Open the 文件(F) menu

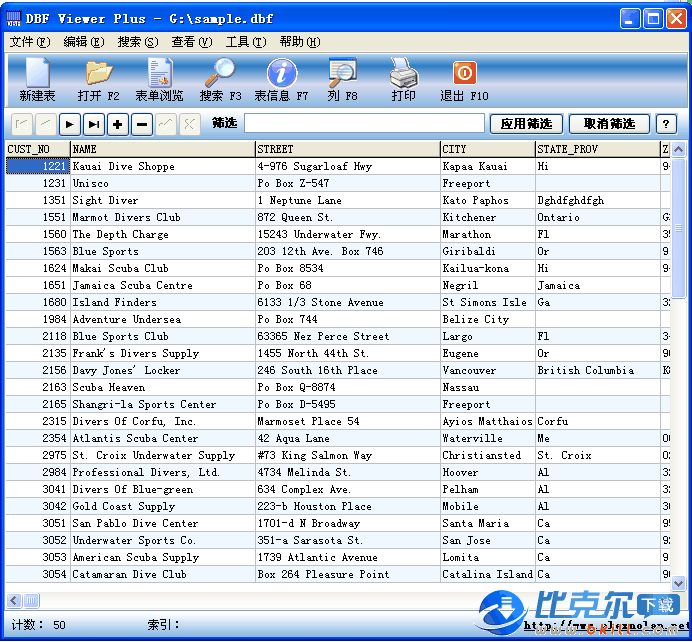pyautogui.click(x=30, y=42)
